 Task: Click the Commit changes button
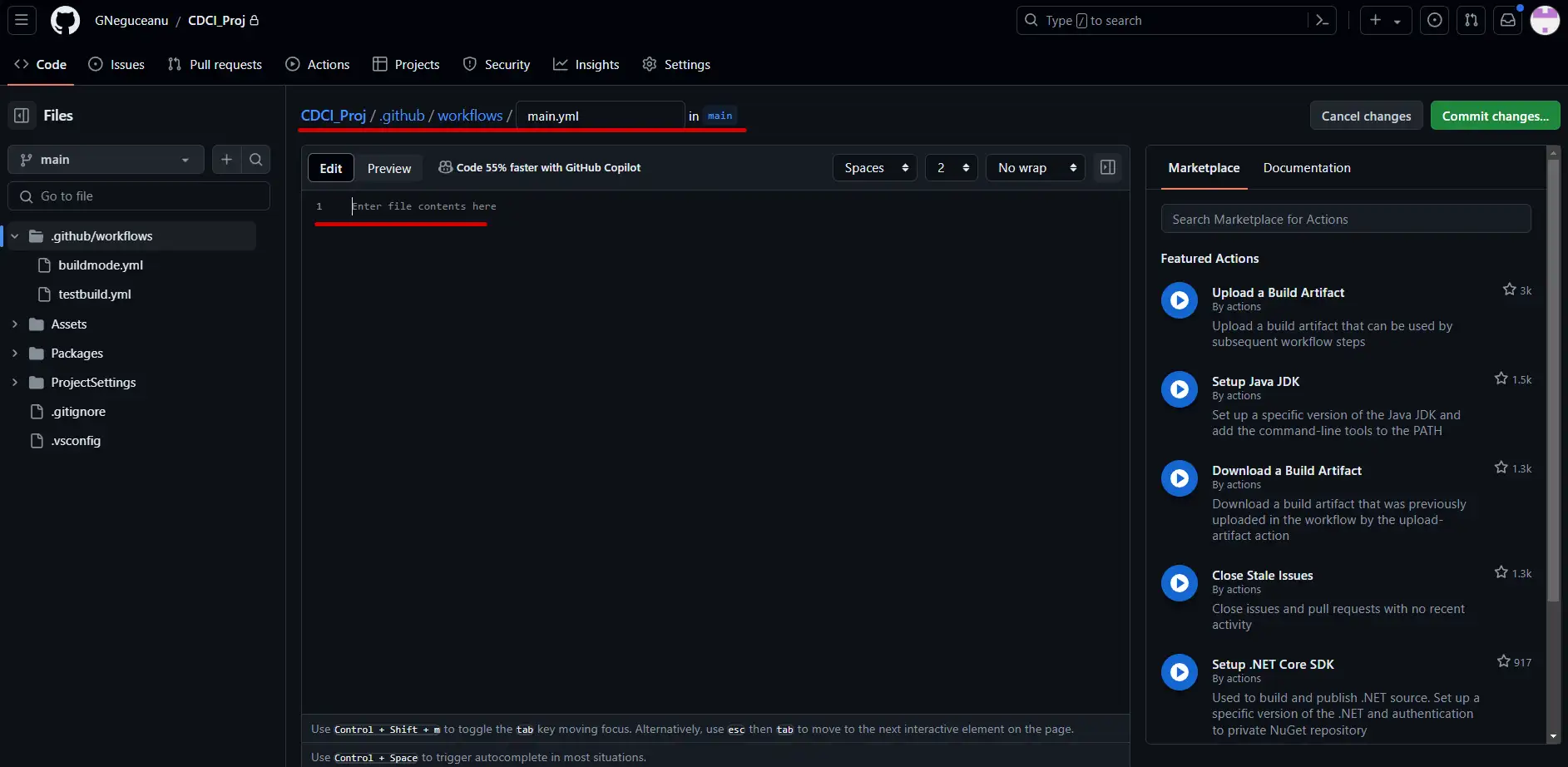[1494, 115]
